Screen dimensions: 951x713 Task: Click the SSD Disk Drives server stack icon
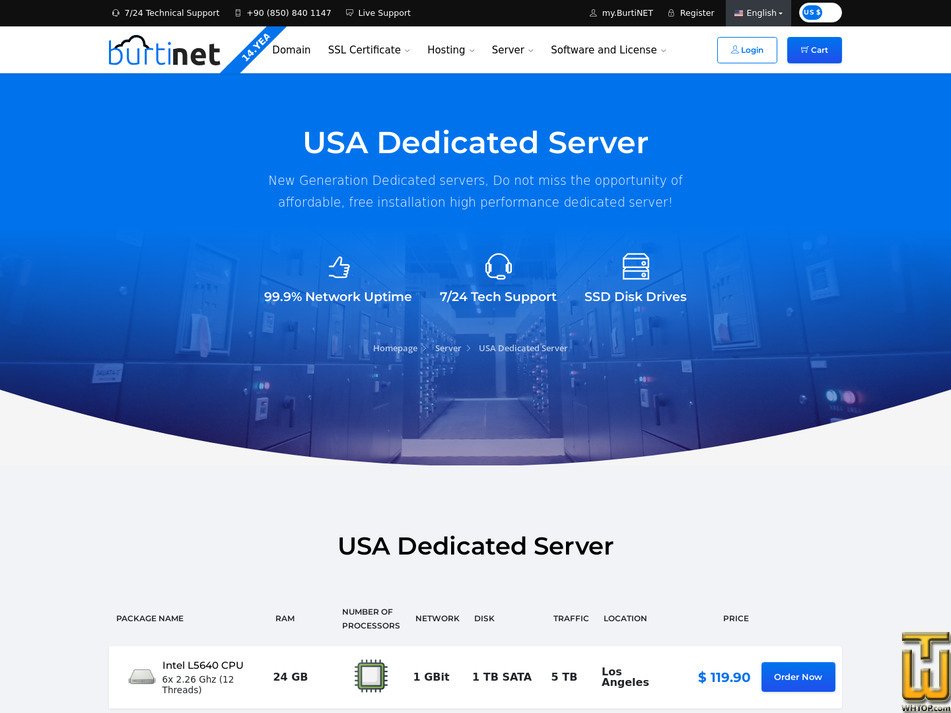click(x=635, y=264)
